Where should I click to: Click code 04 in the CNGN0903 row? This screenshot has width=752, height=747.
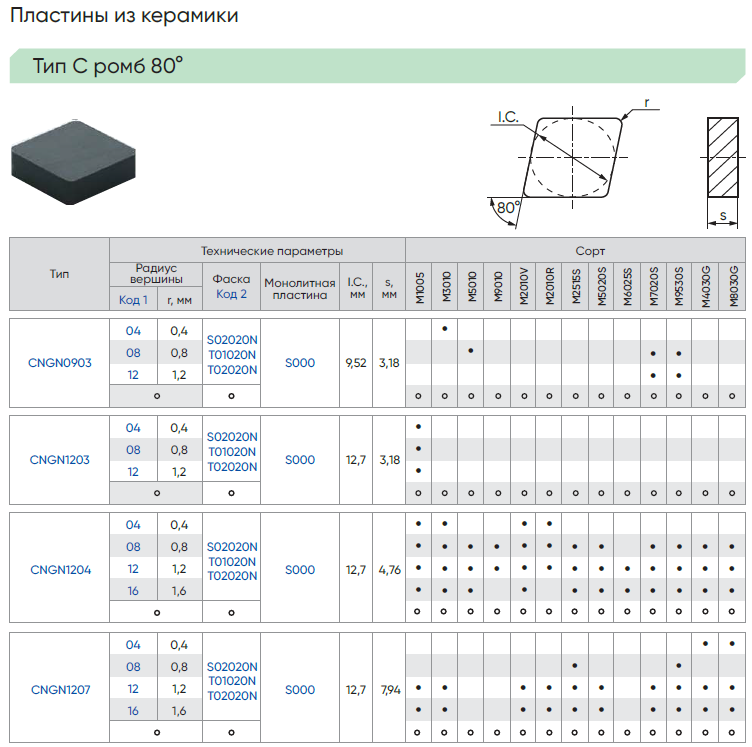click(133, 331)
